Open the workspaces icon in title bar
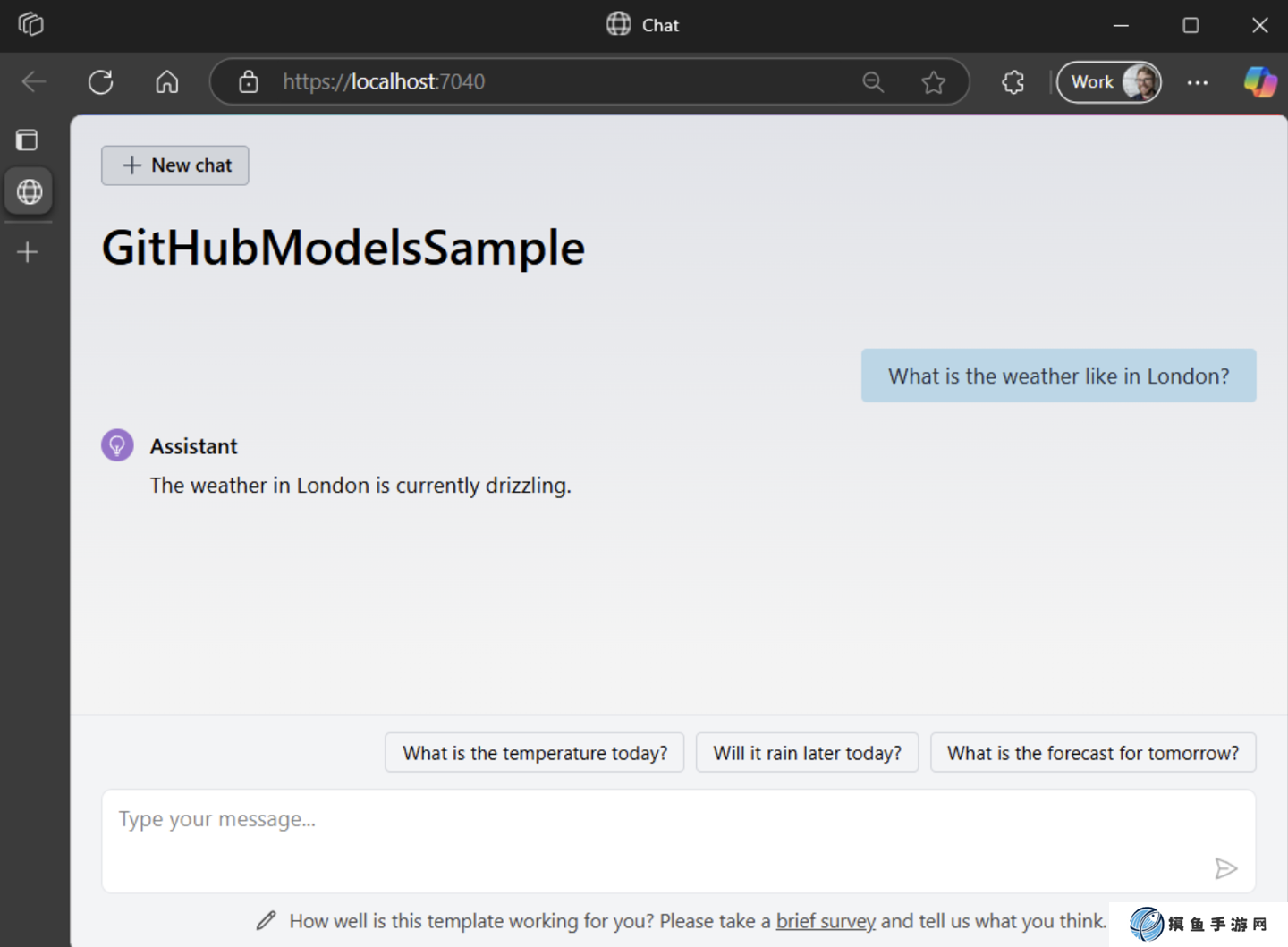1288x947 pixels. [x=30, y=24]
